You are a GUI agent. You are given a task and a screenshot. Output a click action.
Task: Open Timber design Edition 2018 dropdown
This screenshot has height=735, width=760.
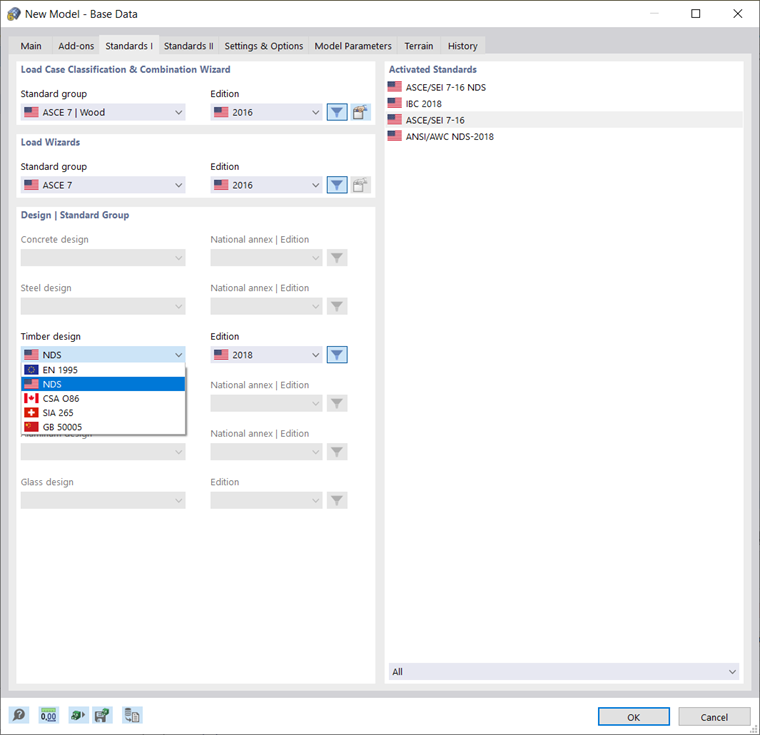(x=266, y=355)
